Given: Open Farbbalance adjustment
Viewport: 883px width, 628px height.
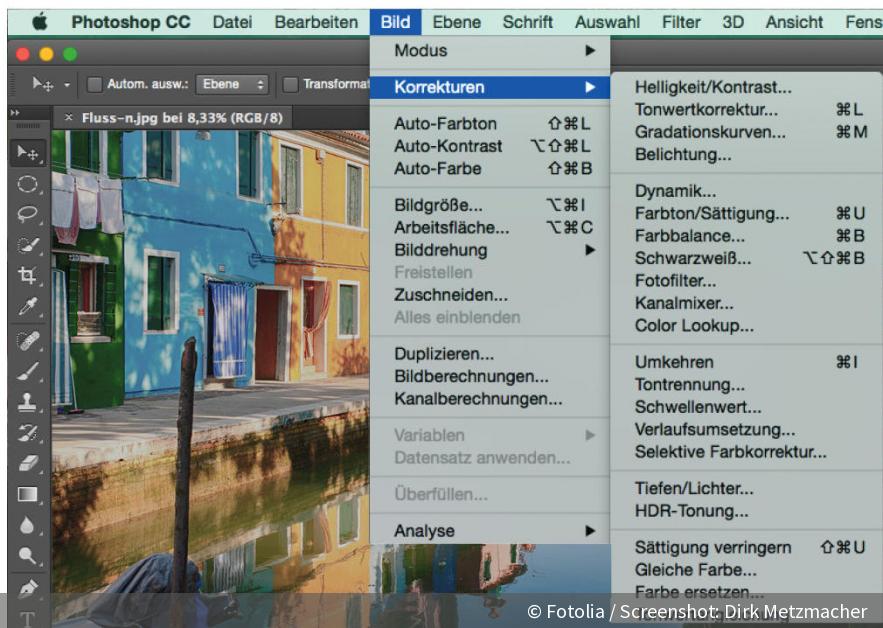Looking at the screenshot, I should pos(747,235).
